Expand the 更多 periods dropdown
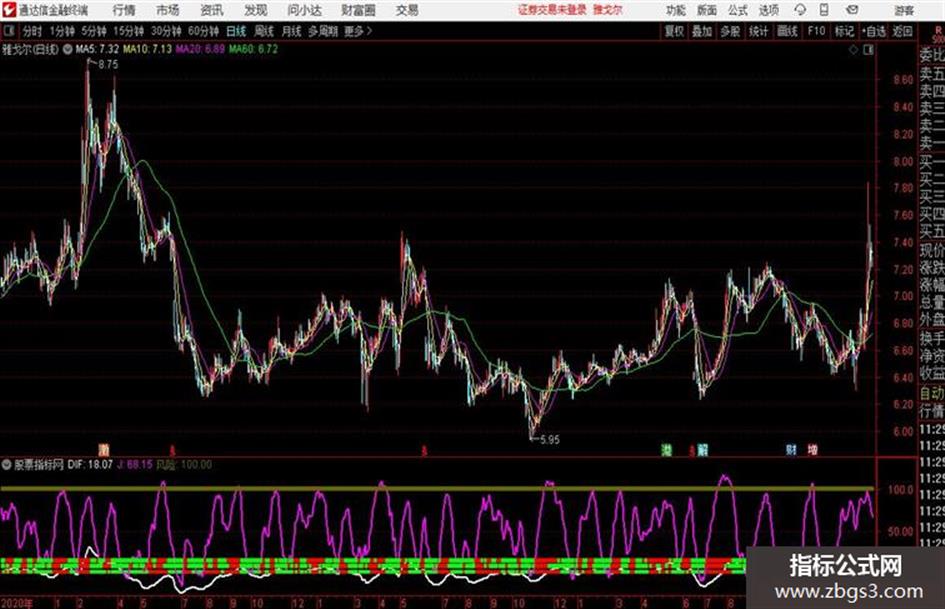Viewport: 945px width, 609px height. point(358,31)
